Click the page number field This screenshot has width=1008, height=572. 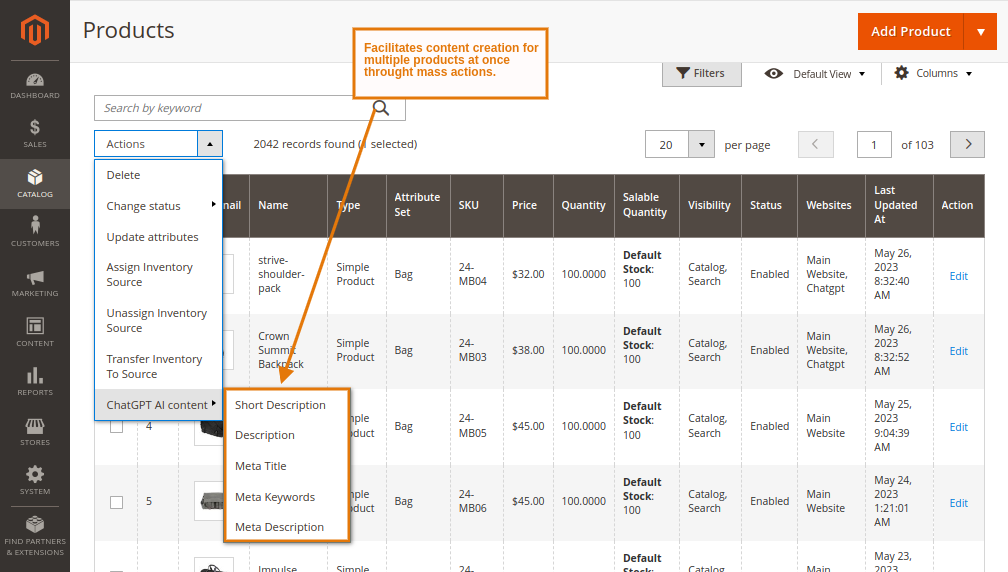point(874,145)
